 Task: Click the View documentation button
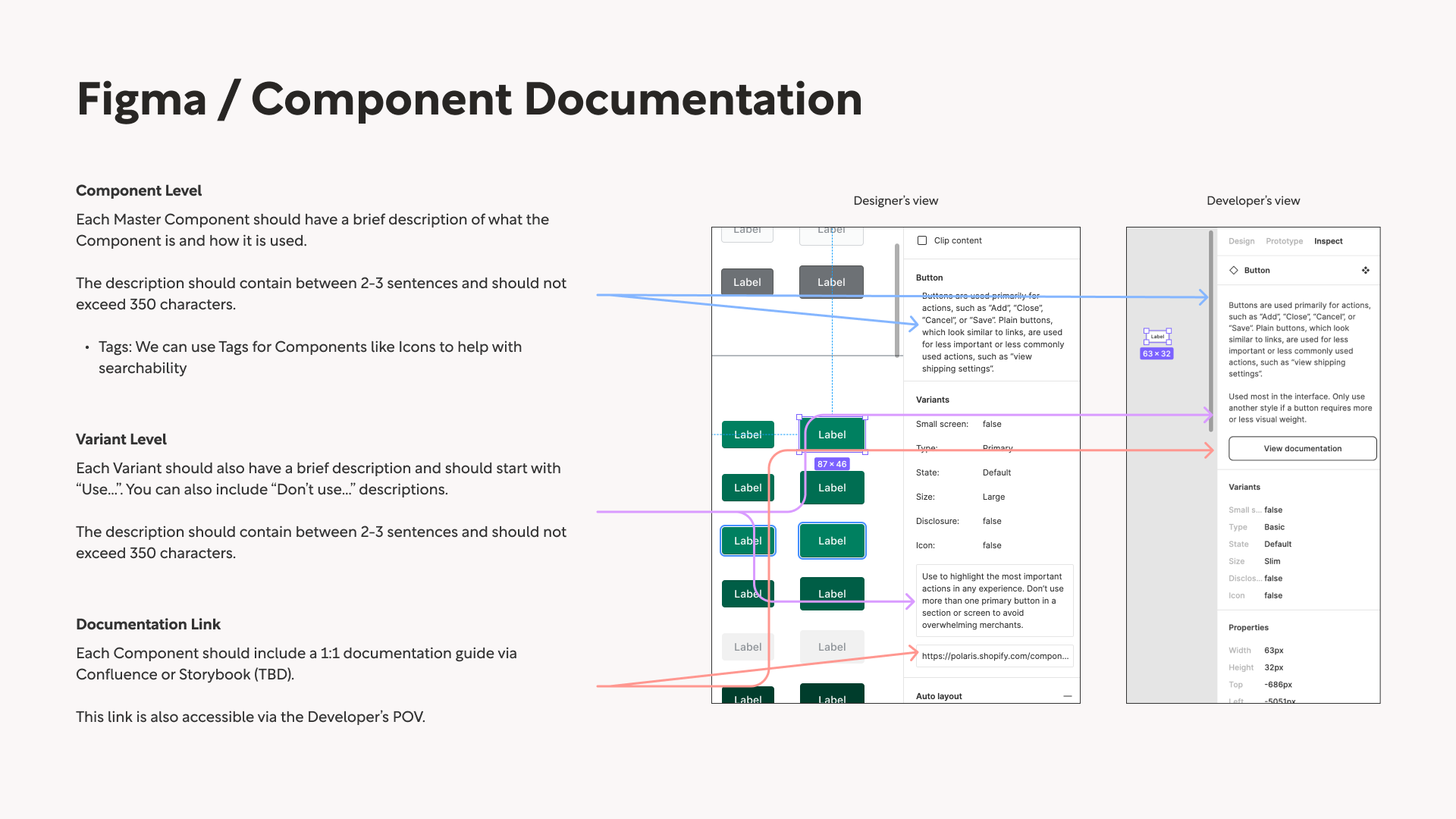(1302, 448)
